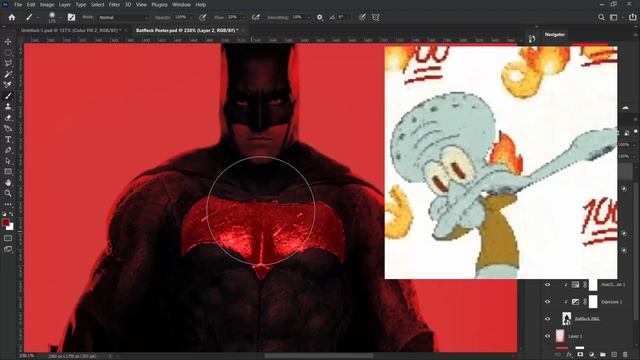Open the Opacity slider dropdown arrow
The width and height of the screenshot is (640, 360).
click(191, 18)
